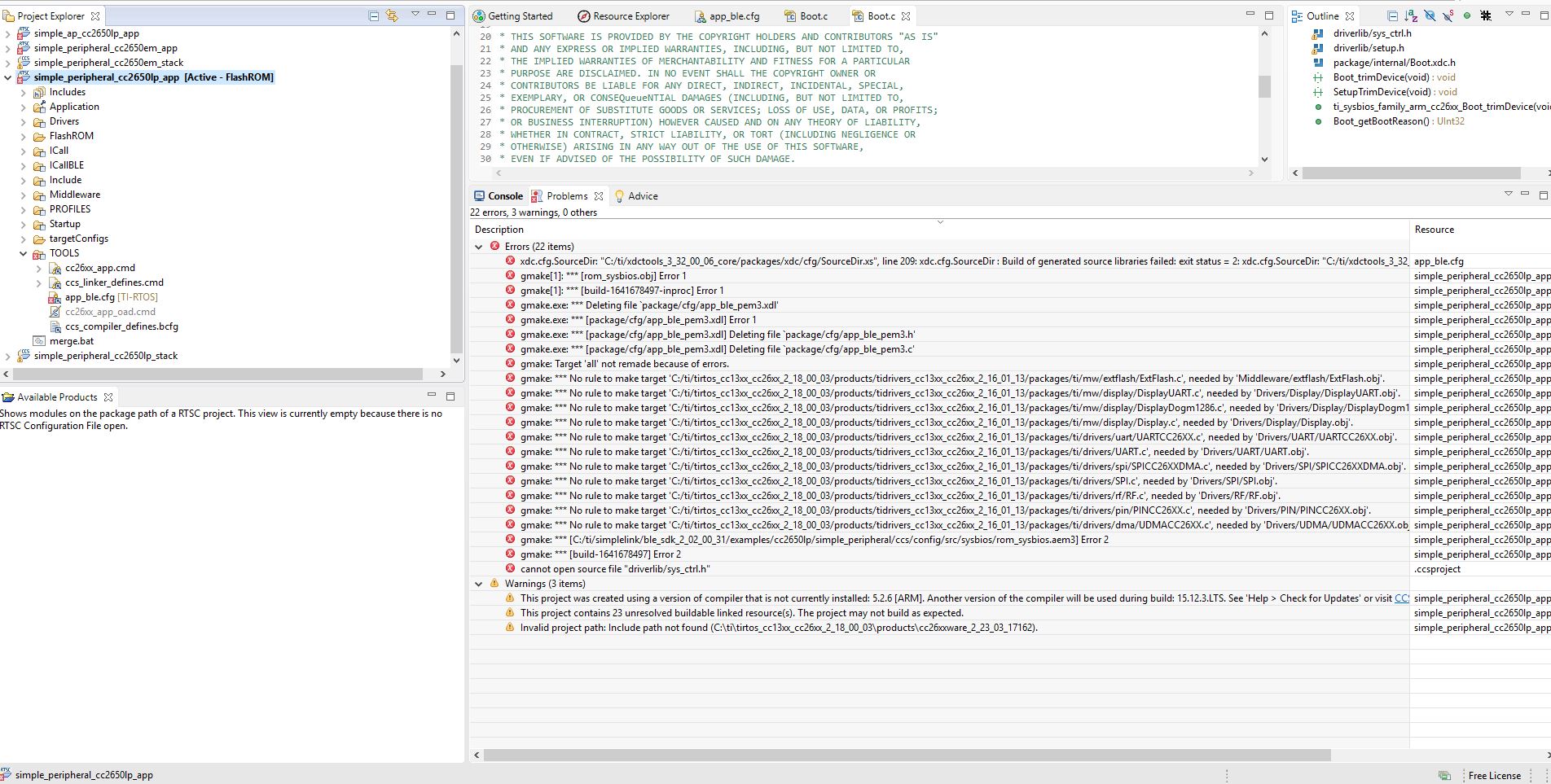Toggle Hide Inactive Elements in Outline
Screen dimensions: 1551x784
pos(1486,15)
